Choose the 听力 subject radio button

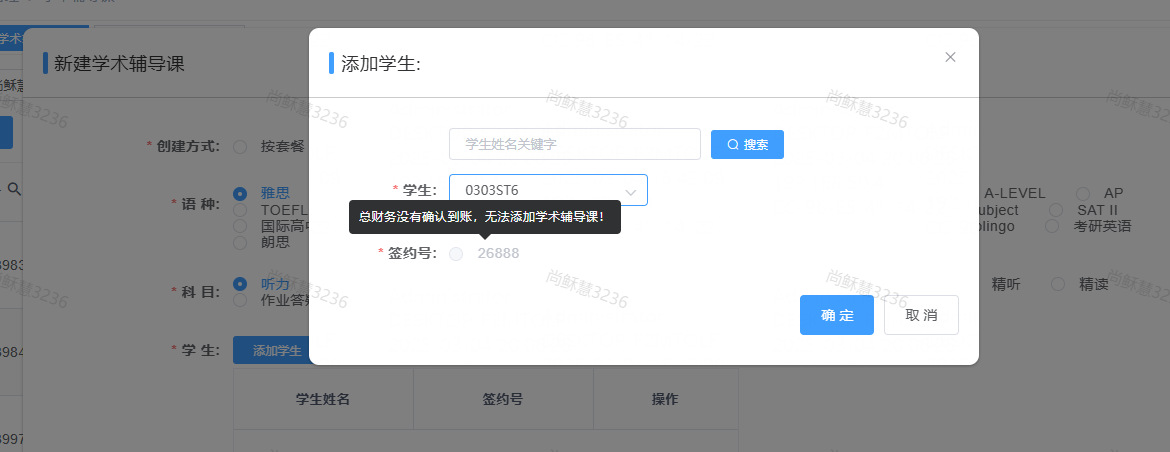[240, 284]
